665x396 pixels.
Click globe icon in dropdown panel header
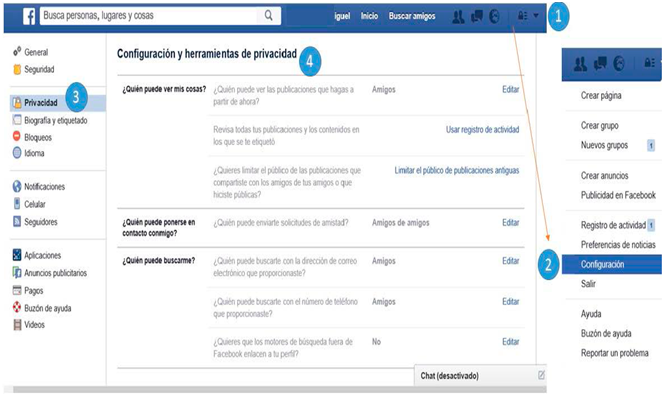tap(619, 64)
